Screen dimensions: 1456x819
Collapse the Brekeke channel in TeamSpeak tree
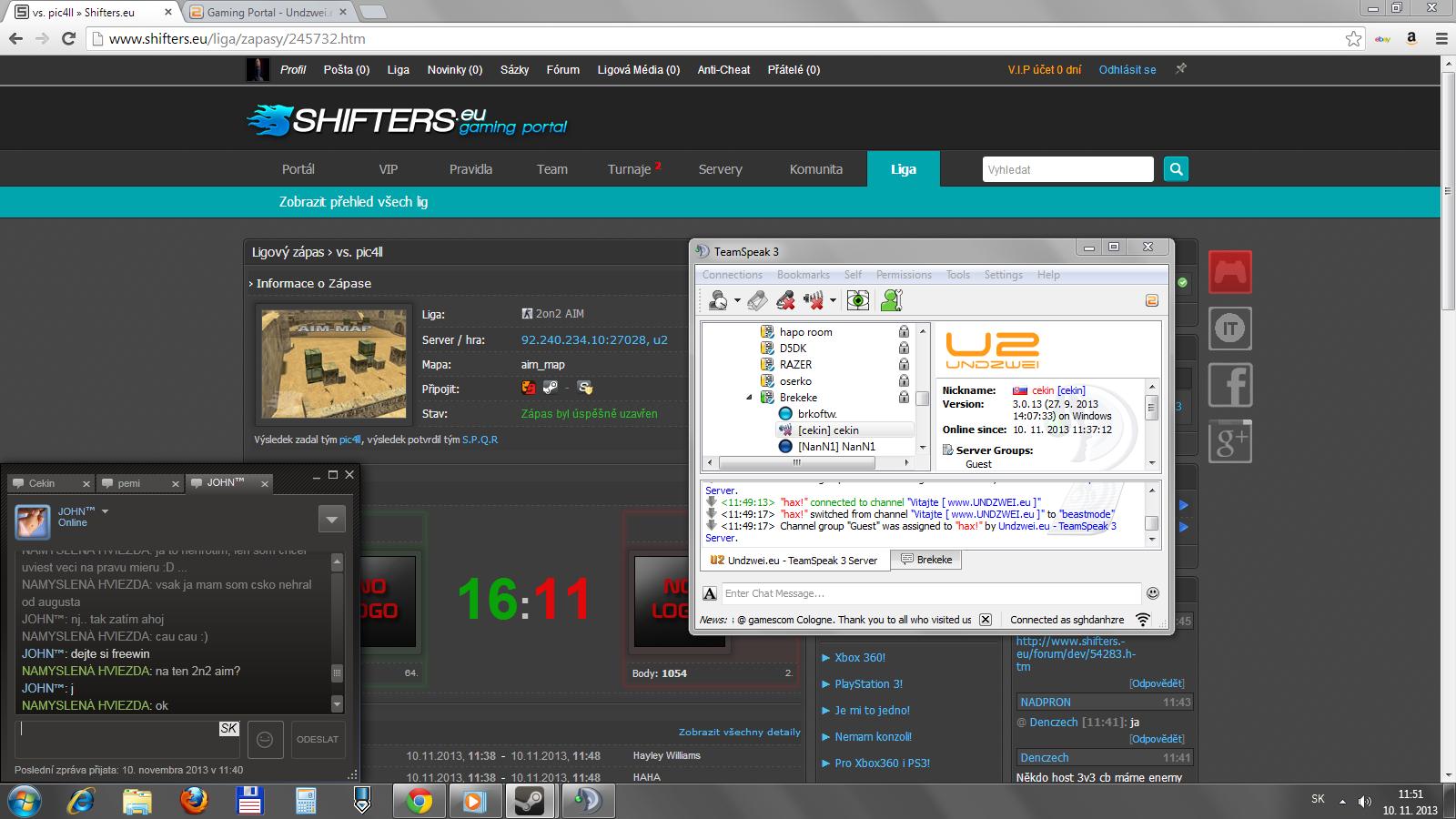point(750,398)
